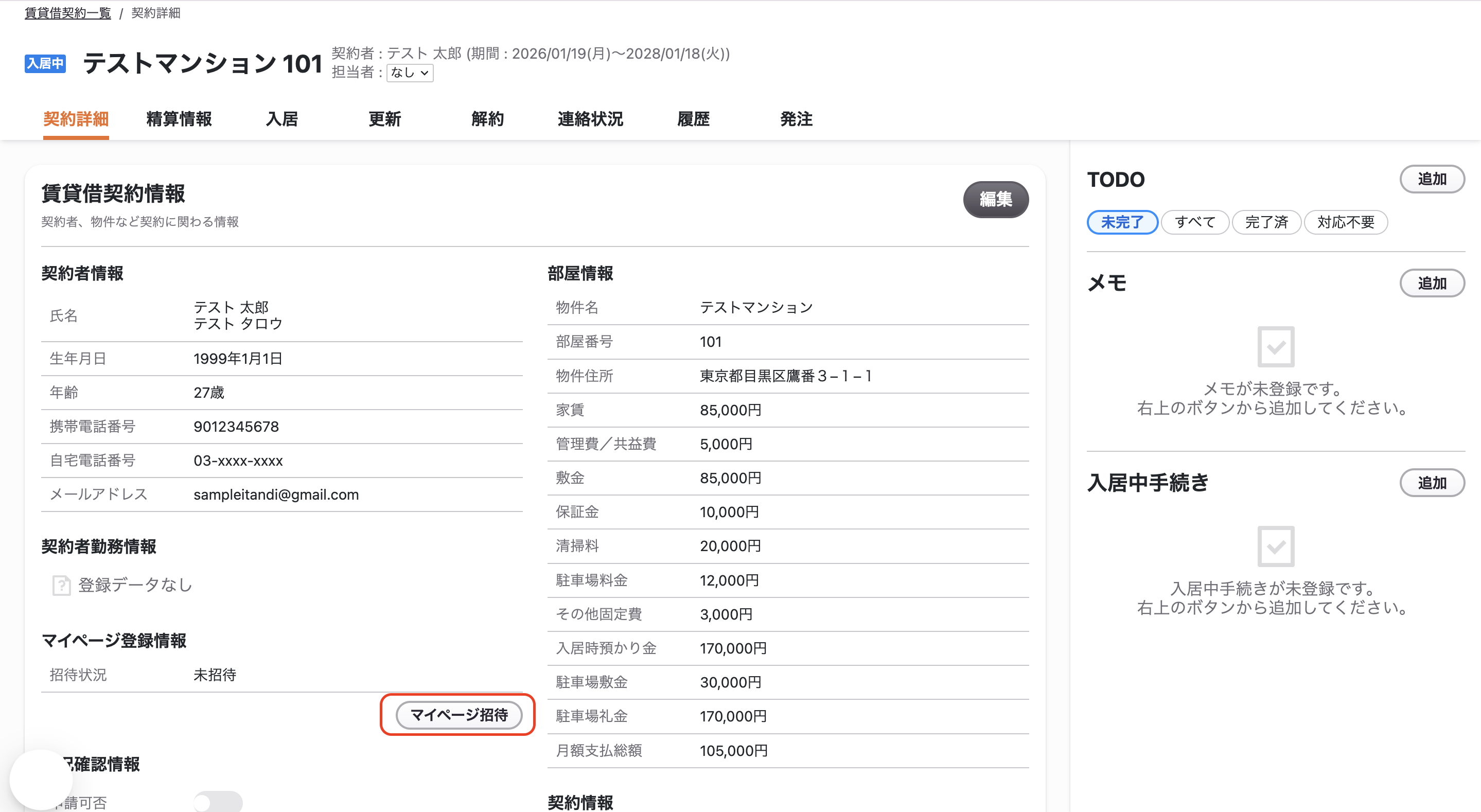
Task: Select the 保証金 value 10,000円
Action: pyautogui.click(x=729, y=512)
